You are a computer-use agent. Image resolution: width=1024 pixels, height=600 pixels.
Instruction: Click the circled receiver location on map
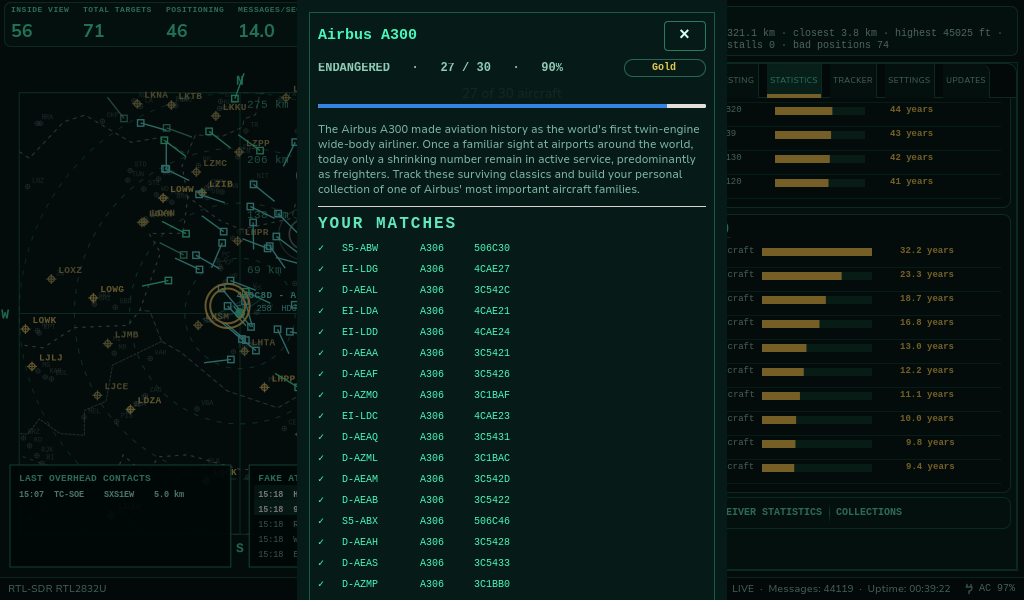(227, 306)
